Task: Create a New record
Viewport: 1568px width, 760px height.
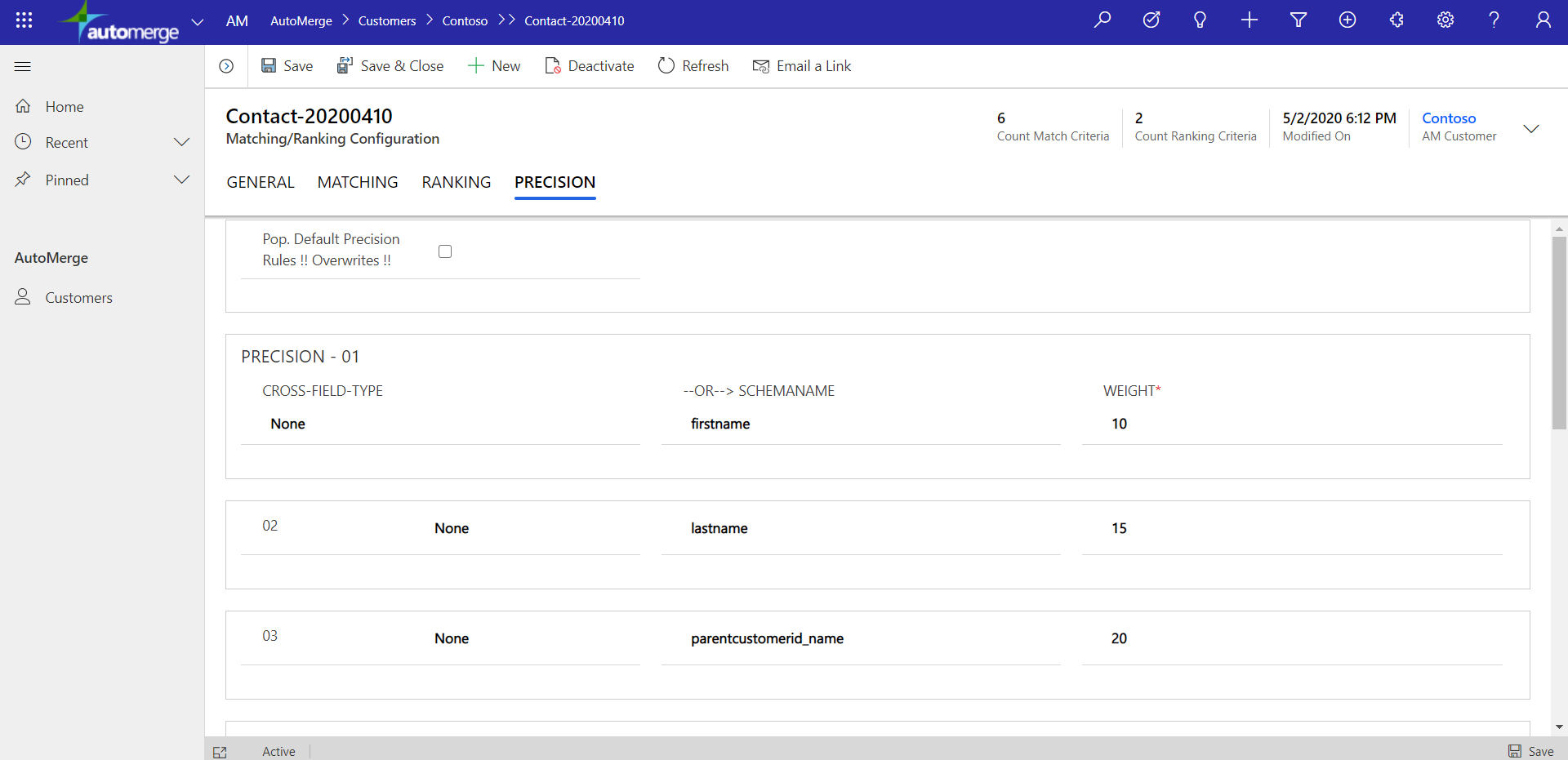Action: pyautogui.click(x=494, y=66)
